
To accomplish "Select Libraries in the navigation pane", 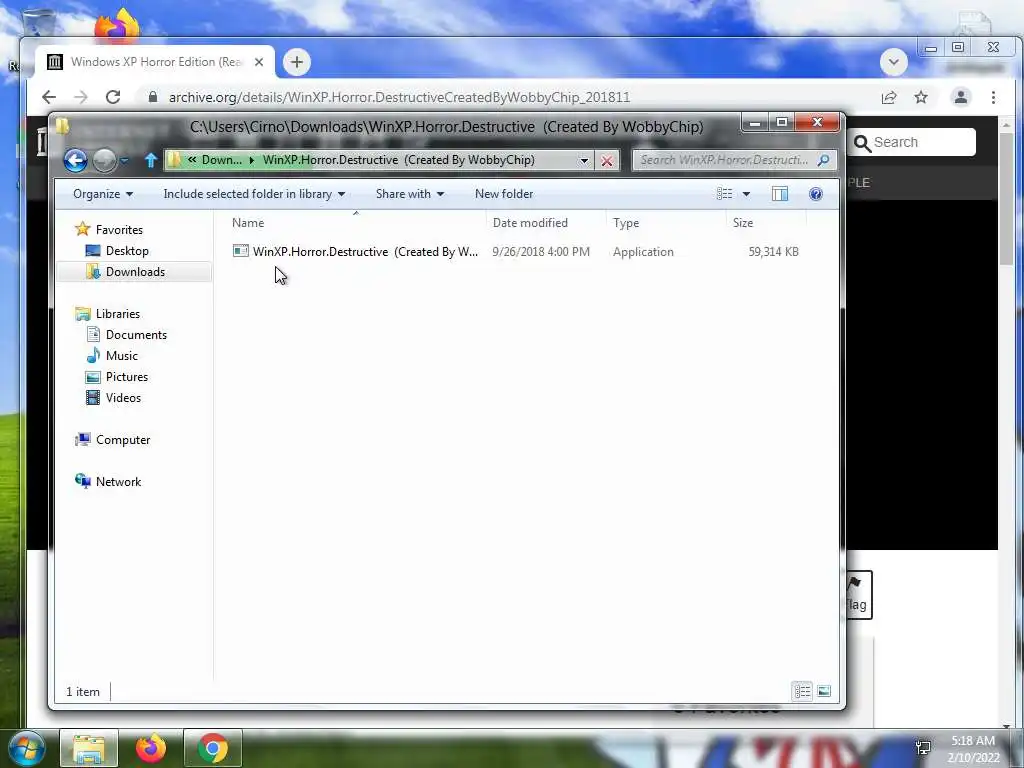I will pos(118,313).
